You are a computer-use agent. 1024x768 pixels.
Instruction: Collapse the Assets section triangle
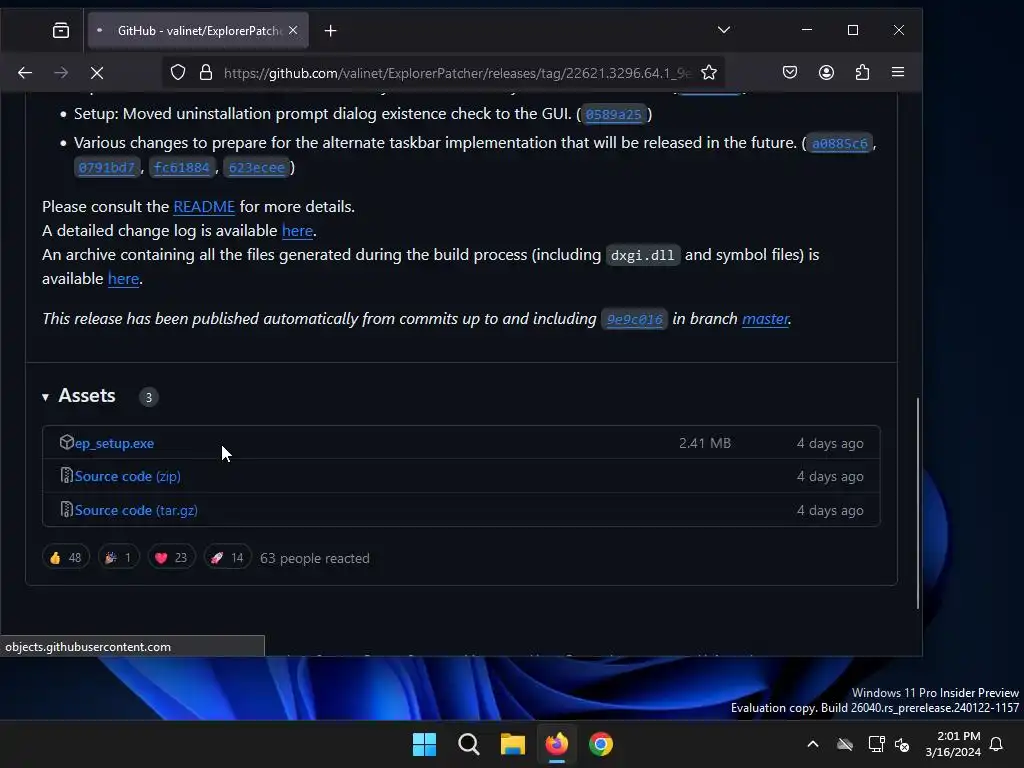45,396
